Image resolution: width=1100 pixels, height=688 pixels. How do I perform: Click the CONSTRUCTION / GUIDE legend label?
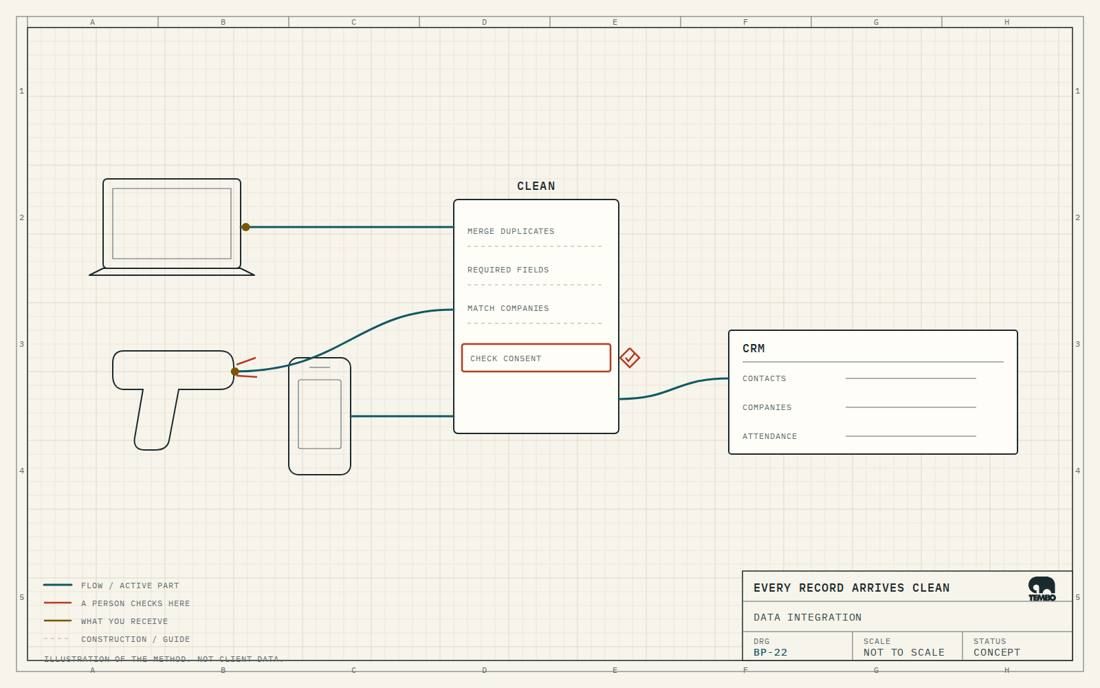[x=135, y=639]
